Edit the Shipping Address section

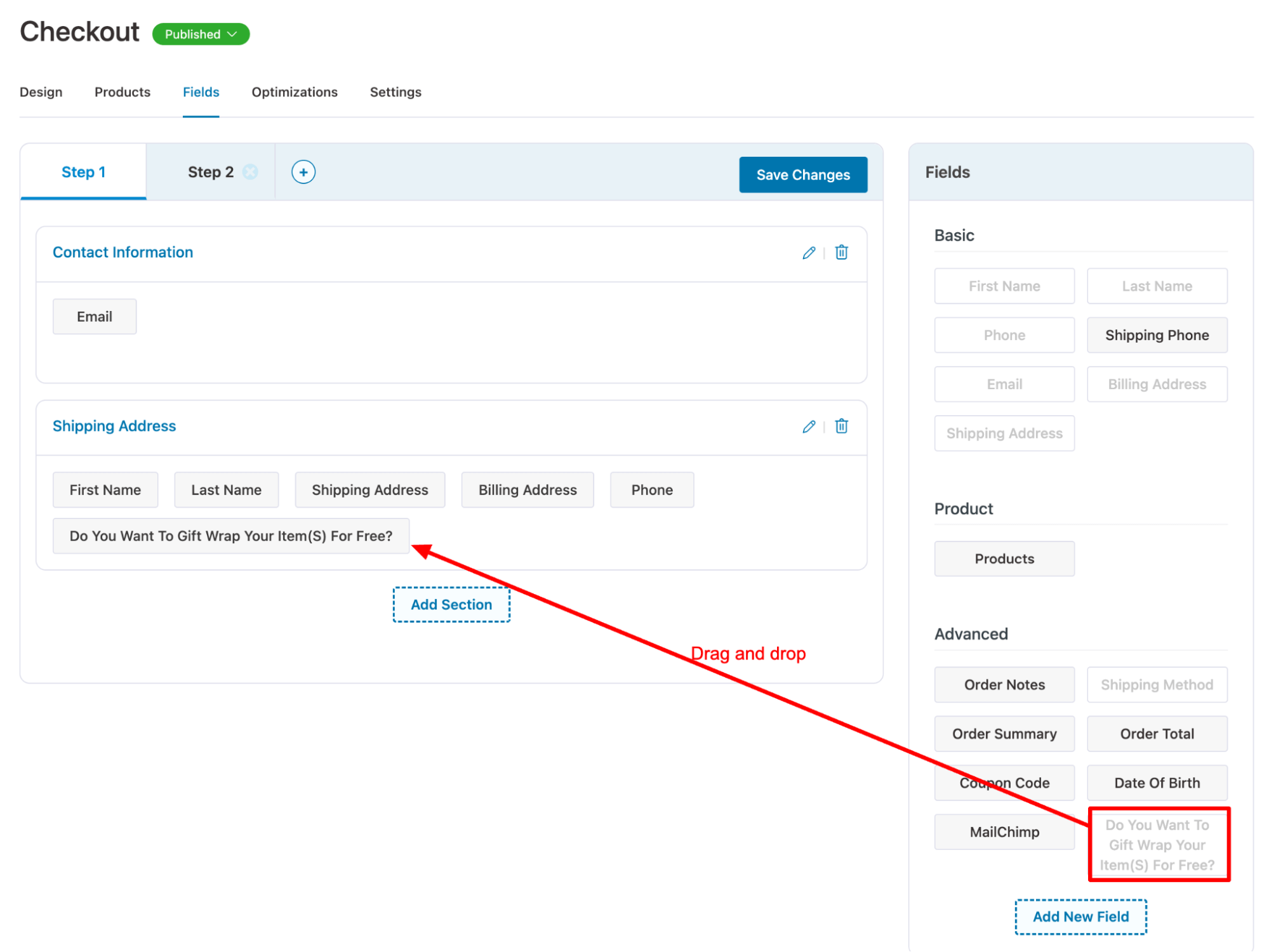point(808,426)
